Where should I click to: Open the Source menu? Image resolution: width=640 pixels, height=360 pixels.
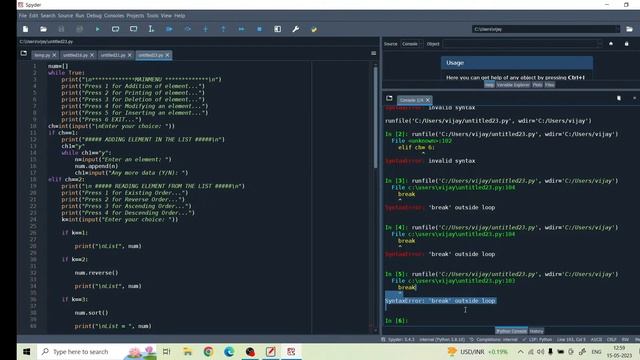65,16
